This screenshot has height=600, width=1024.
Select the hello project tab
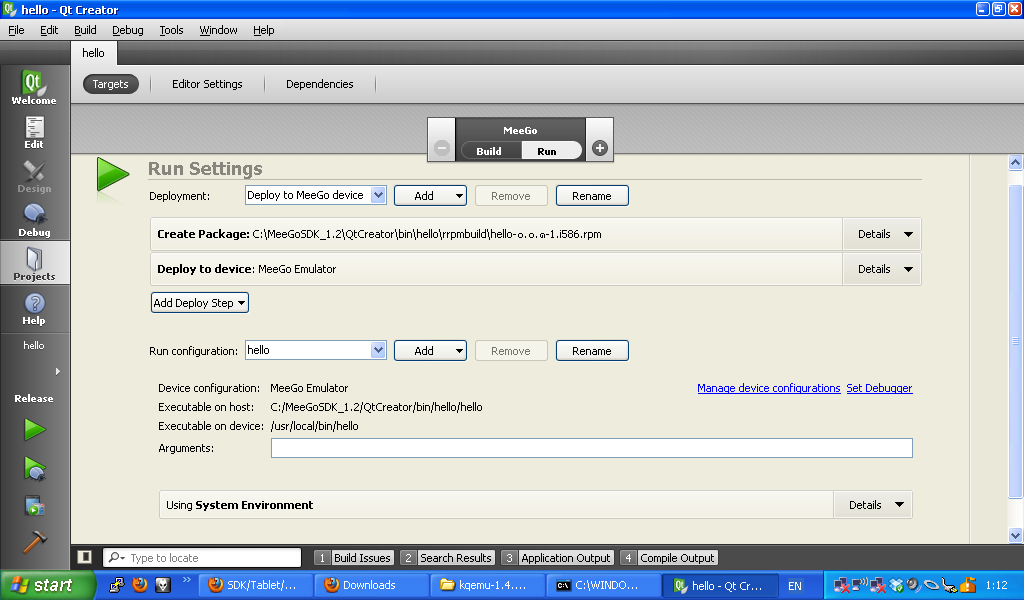pyautogui.click(x=93, y=53)
